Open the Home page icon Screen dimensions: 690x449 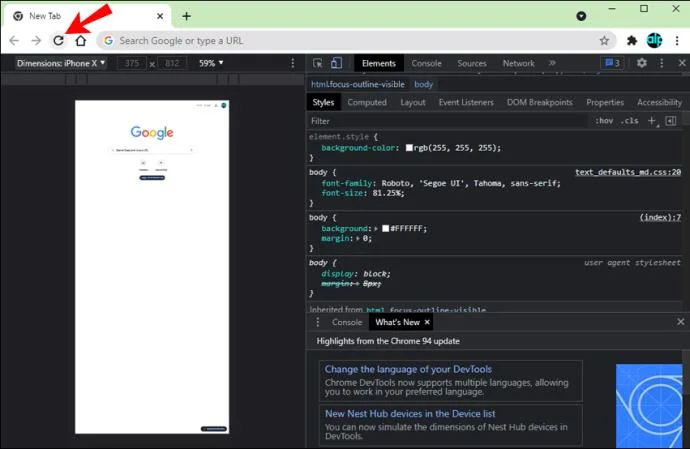tap(81, 40)
